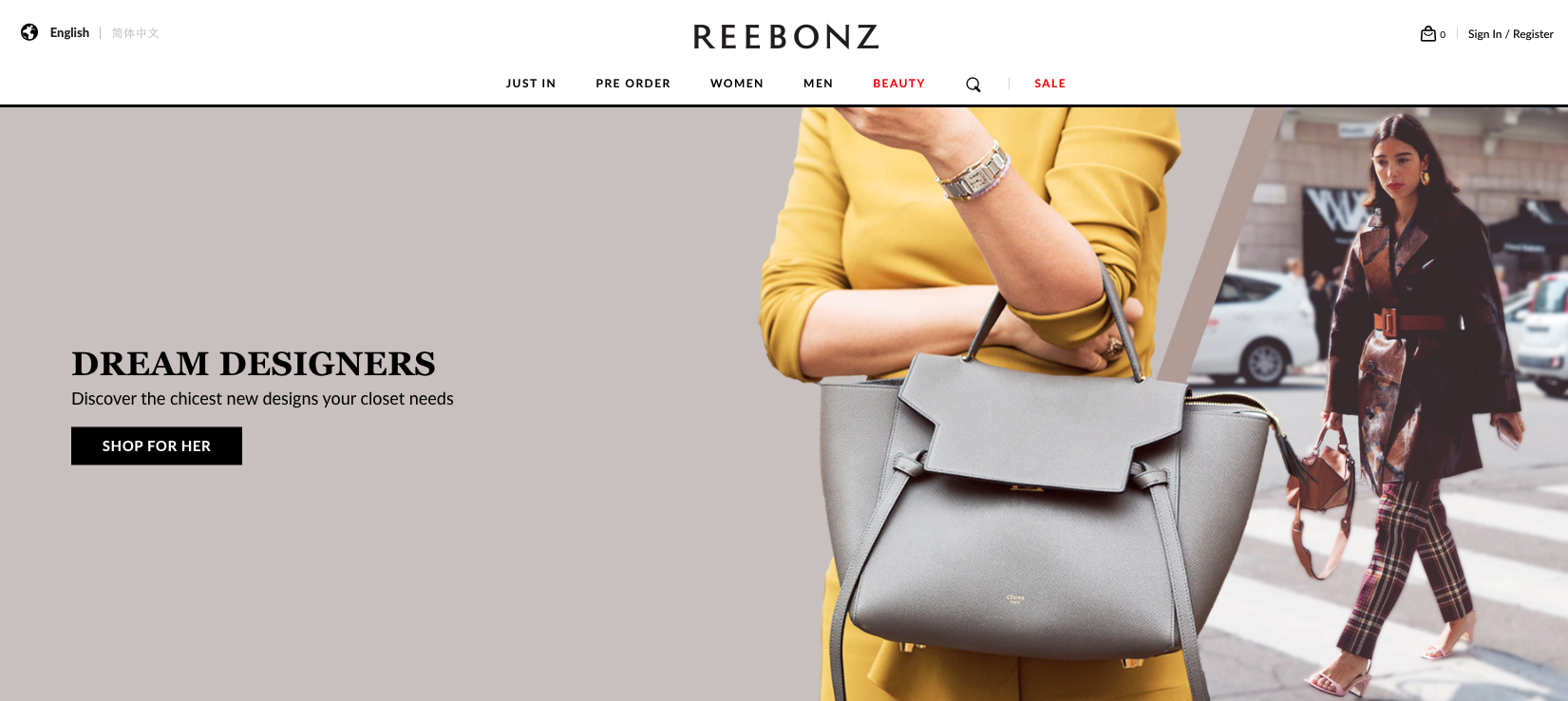Viewport: 1568px width, 701px height.
Task: Switch language to 简体中文
Action: (135, 33)
